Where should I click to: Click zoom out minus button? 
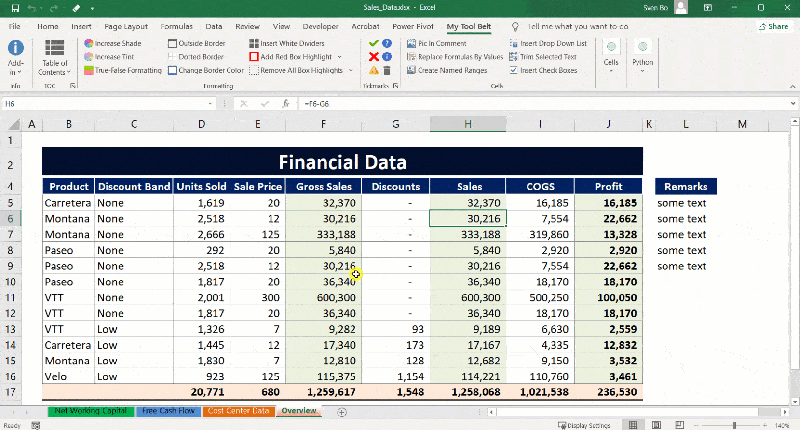pyautogui.click(x=695, y=425)
